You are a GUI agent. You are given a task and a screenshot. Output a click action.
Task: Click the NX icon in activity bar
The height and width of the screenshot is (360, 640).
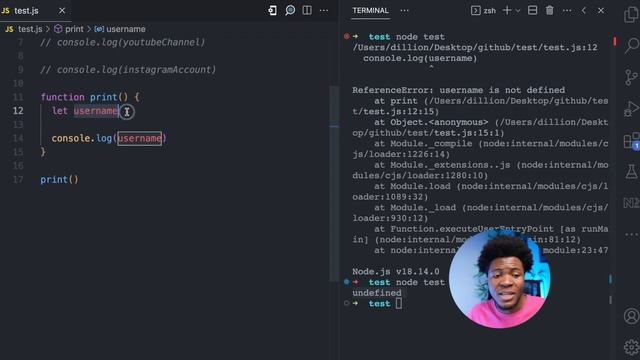(x=631, y=203)
